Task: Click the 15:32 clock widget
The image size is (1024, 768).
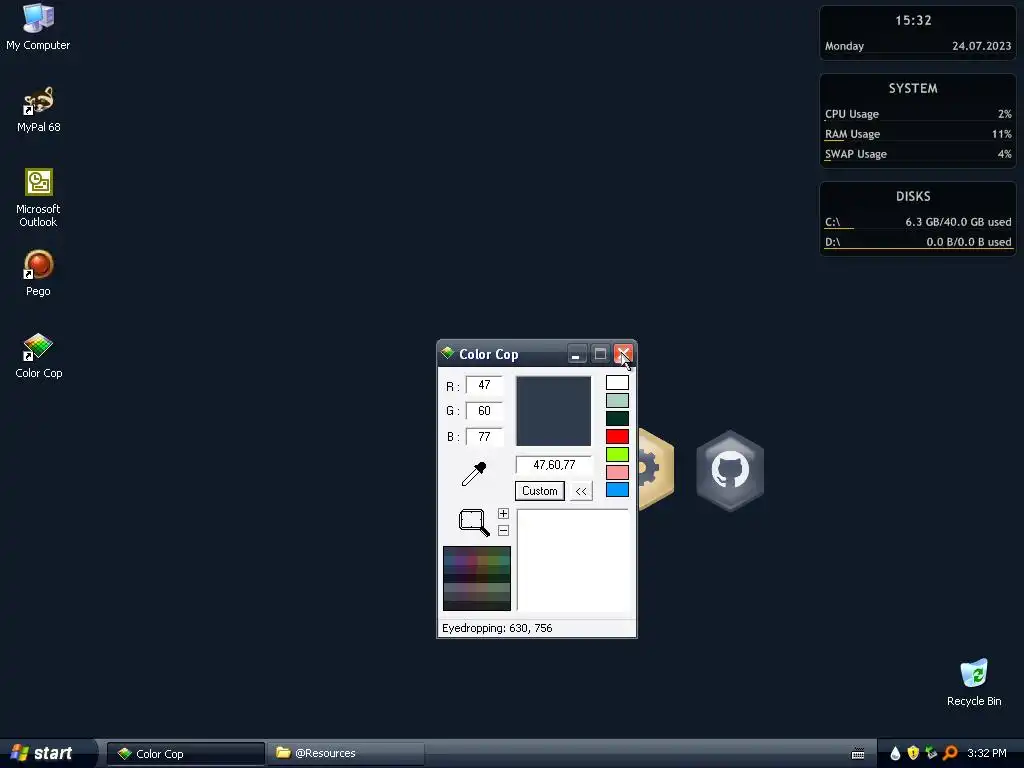Action: pyautogui.click(x=913, y=20)
